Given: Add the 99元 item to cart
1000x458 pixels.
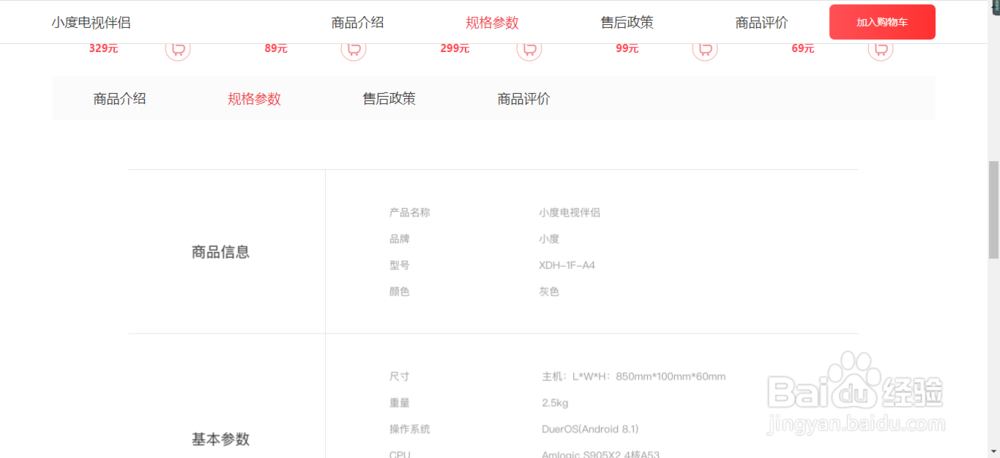Looking at the screenshot, I should [x=705, y=50].
